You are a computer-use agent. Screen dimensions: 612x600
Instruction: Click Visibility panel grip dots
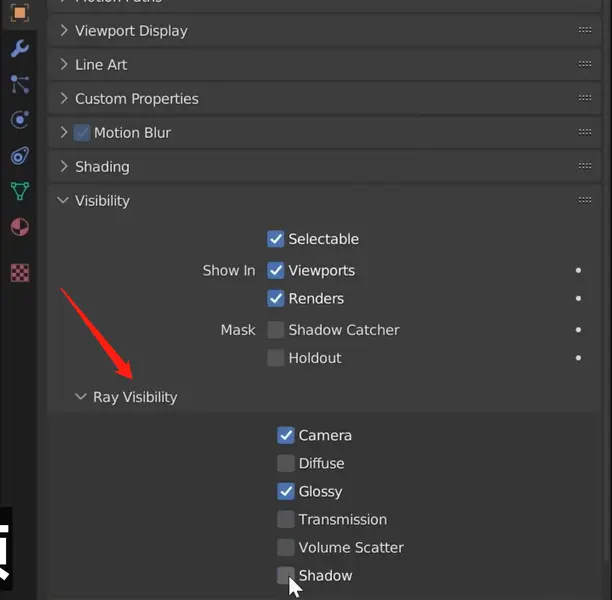pos(585,200)
